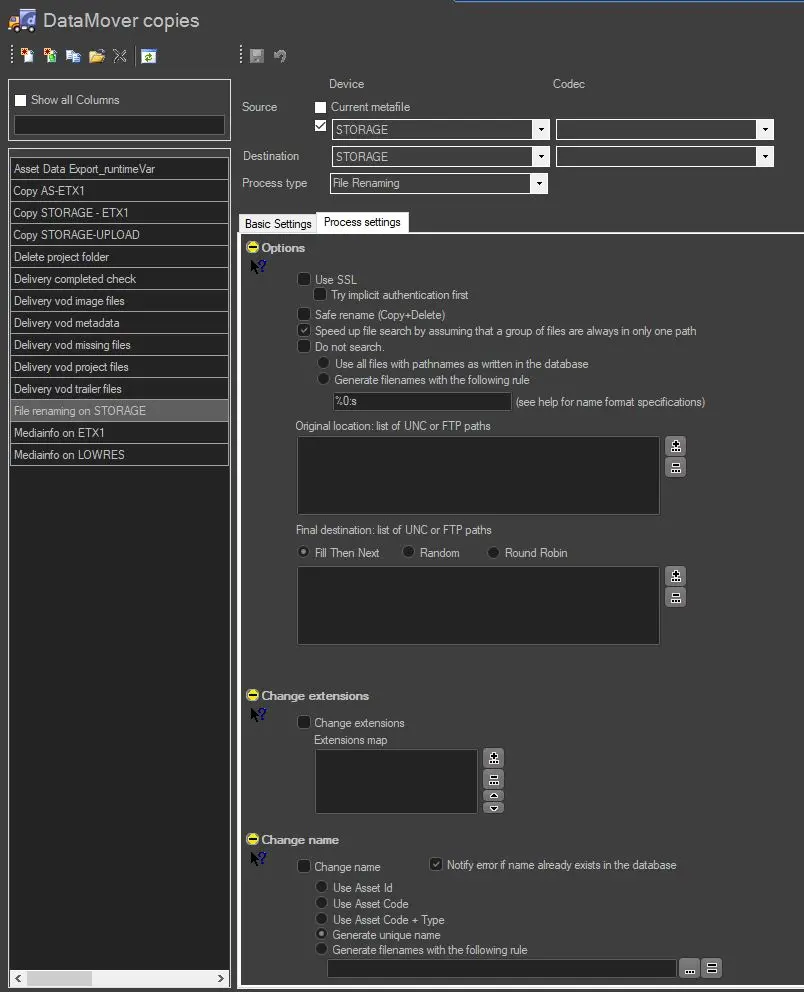
Task: Move Extensions map entry down
Action: click(x=493, y=808)
